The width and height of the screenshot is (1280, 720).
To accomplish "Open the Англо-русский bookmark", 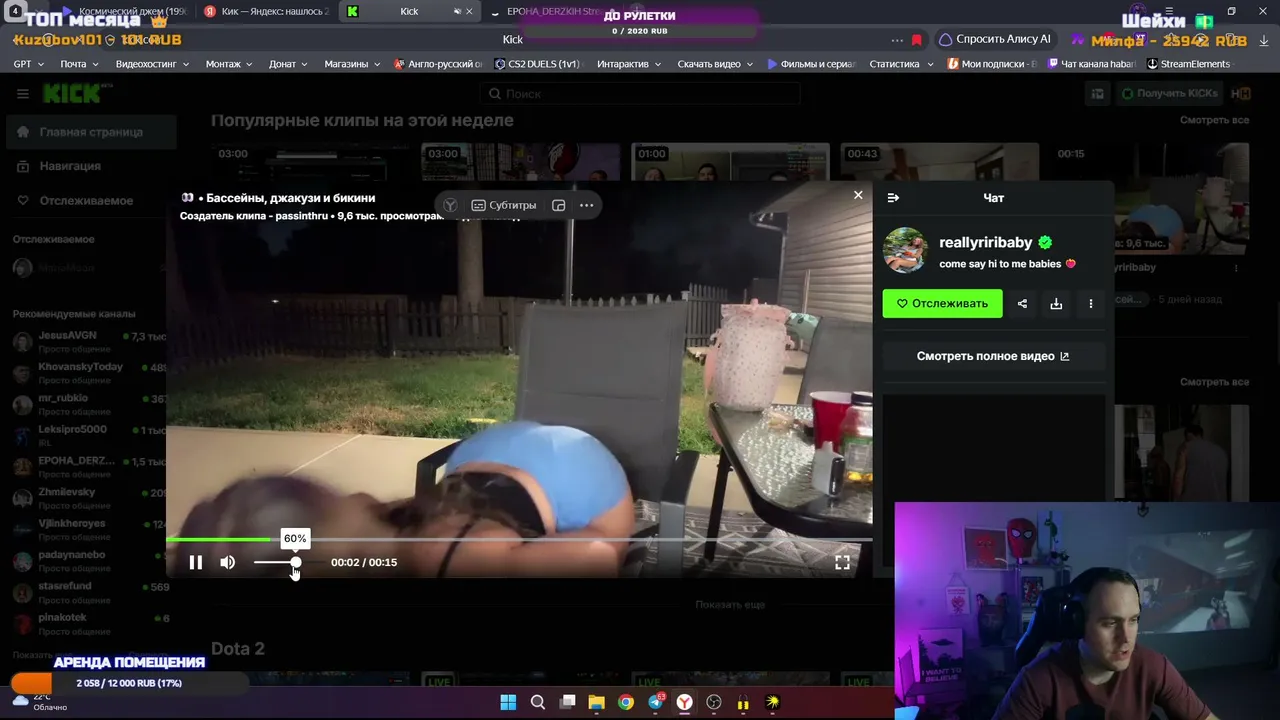I will click(x=439, y=64).
